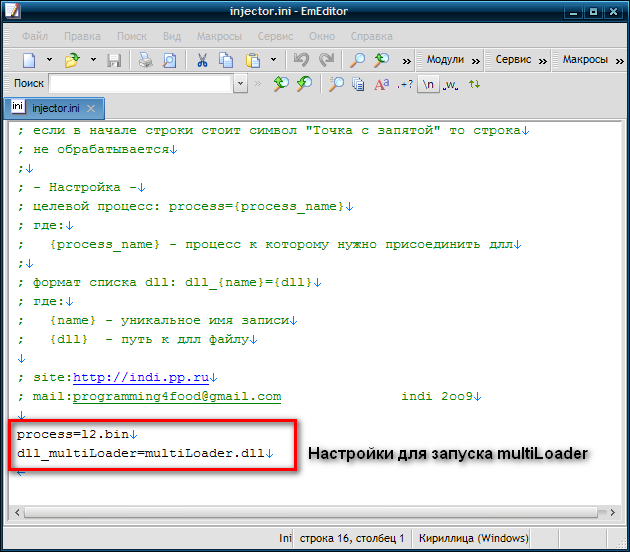Save the file with the diskette icon
Screen dimensions: 630x552
(x=113, y=60)
